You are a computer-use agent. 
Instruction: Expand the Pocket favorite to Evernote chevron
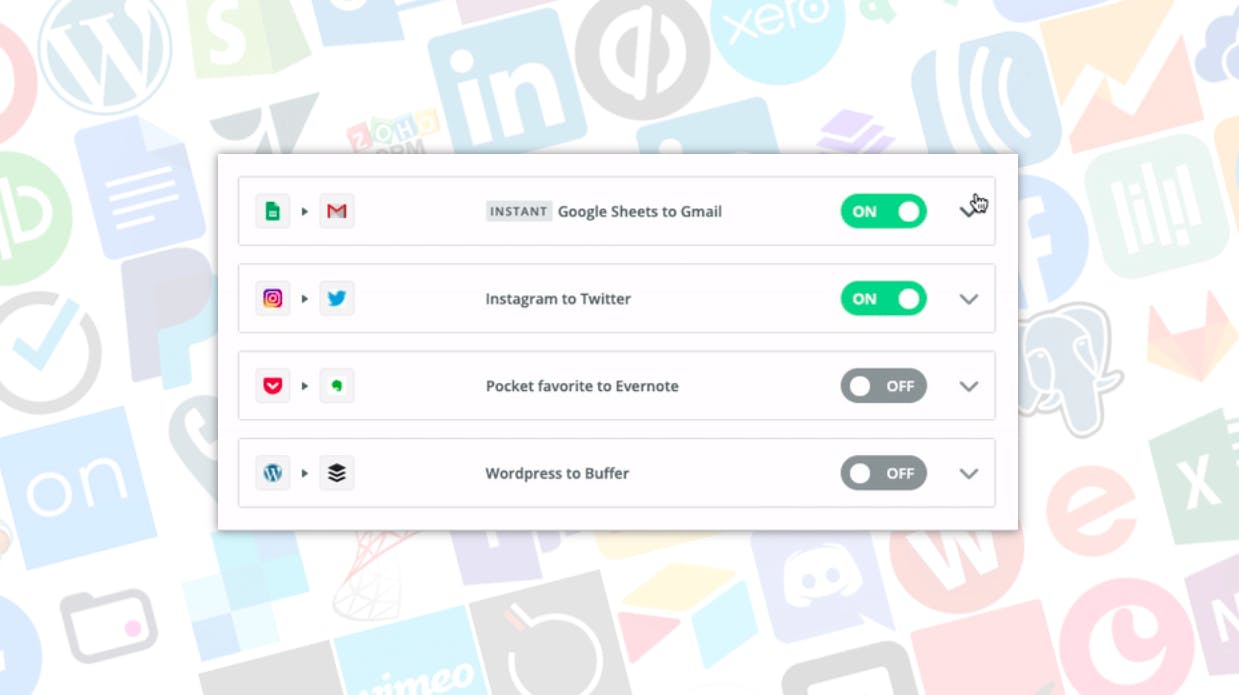968,386
